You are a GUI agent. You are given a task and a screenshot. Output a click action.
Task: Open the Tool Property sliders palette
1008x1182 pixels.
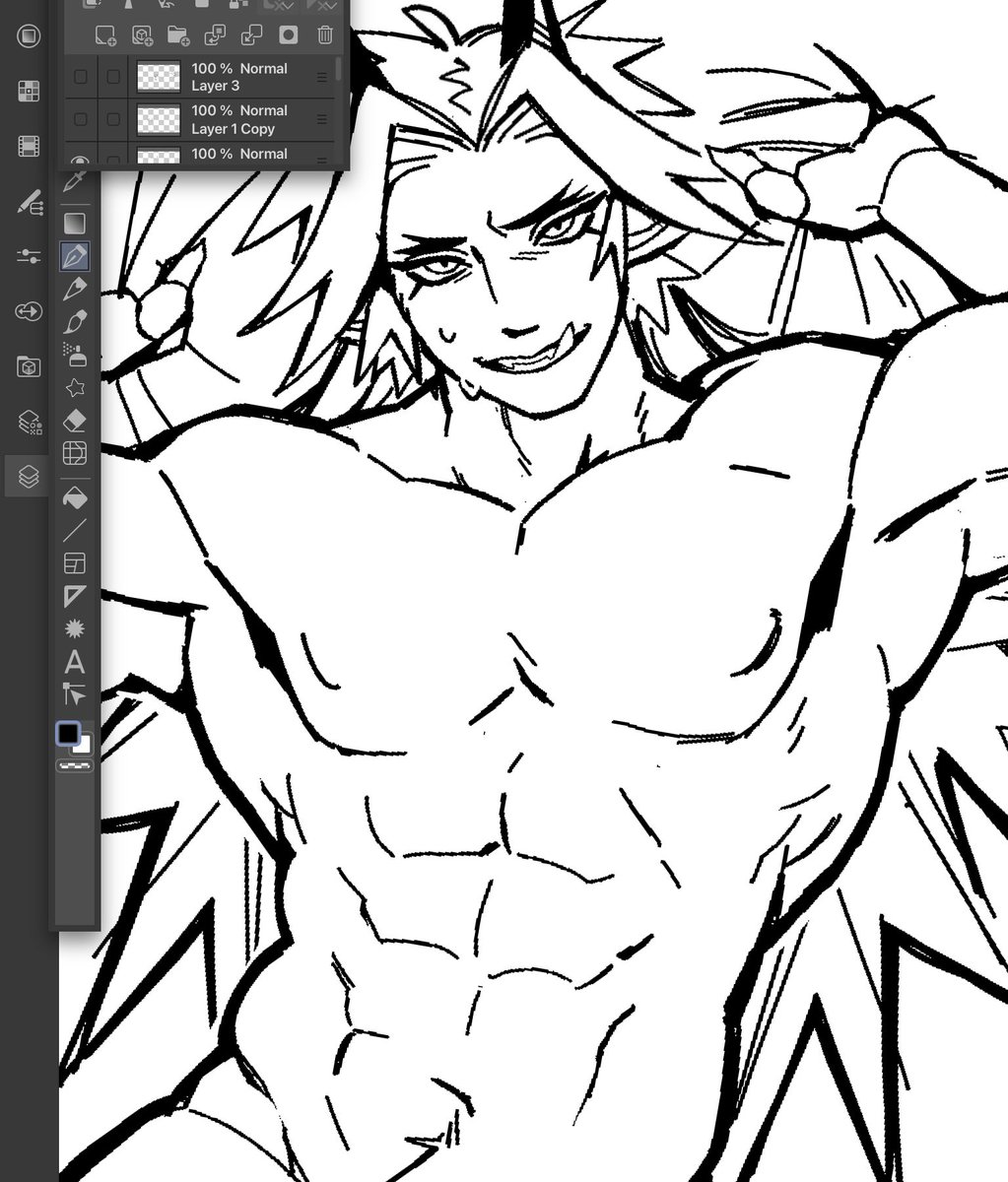tap(29, 256)
